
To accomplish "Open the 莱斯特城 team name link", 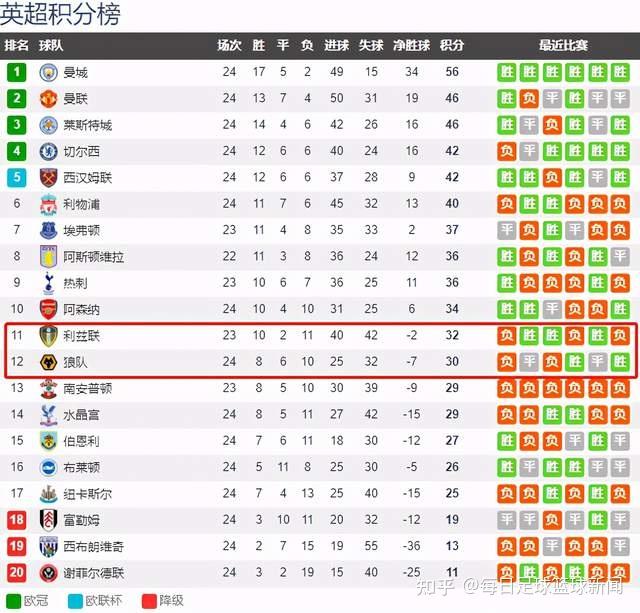I will coord(88,125).
